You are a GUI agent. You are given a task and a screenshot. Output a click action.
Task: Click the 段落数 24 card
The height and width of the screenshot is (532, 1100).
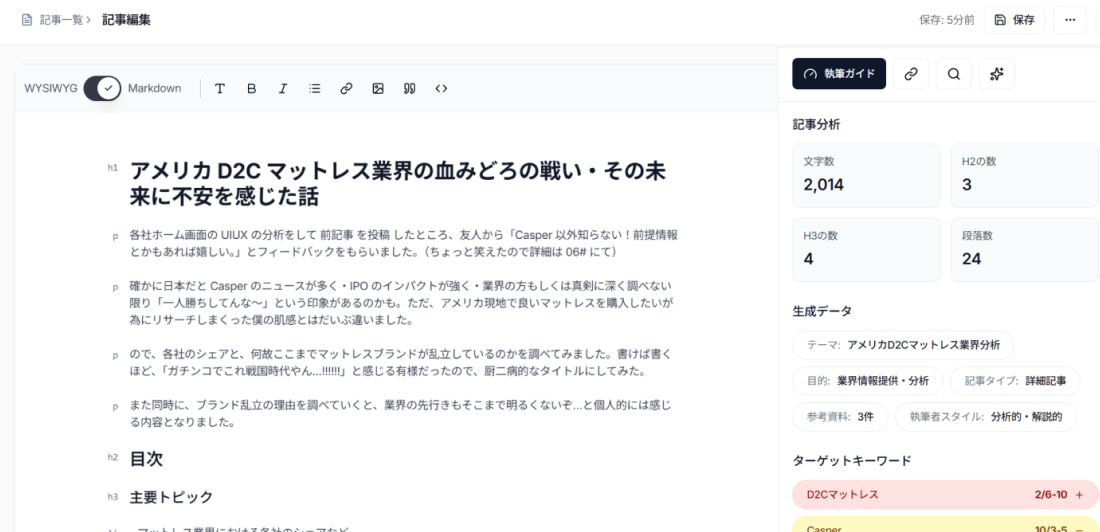pos(1024,250)
